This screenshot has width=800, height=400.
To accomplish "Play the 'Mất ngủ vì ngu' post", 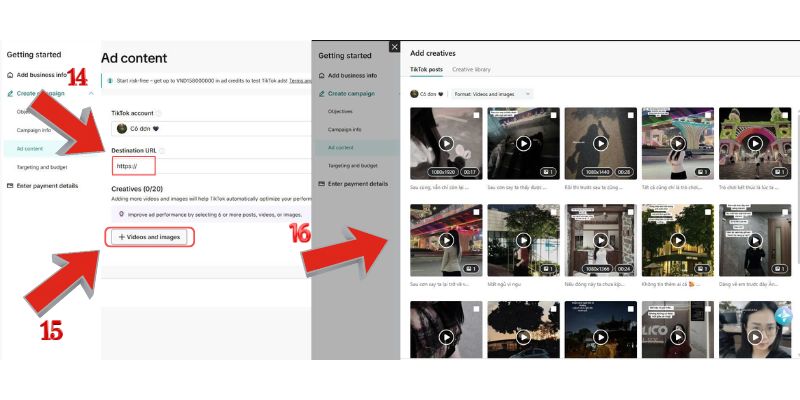I will [x=523, y=240].
